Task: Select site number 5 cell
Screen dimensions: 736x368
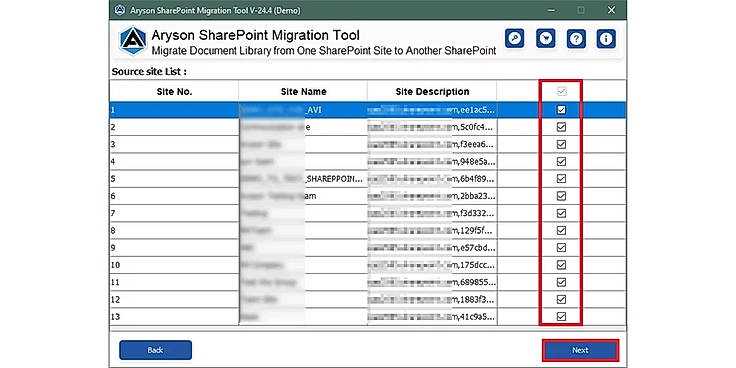Action: click(174, 179)
